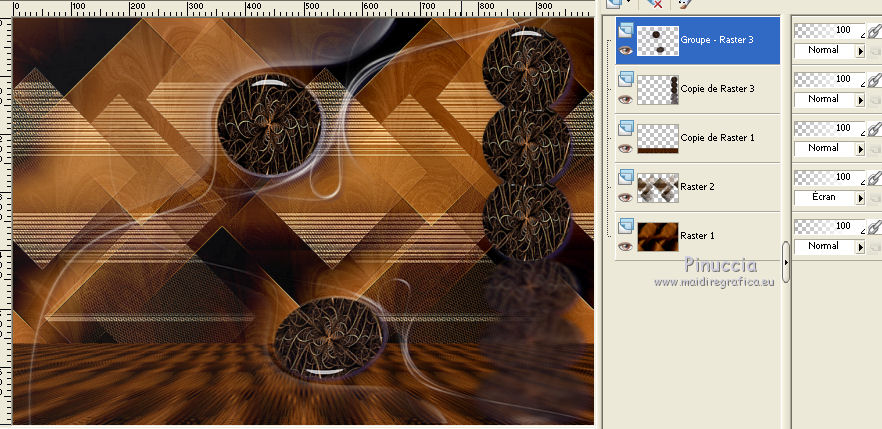Click the Layers panel splitter arrow handle
The image size is (882, 429).
tap(786, 262)
